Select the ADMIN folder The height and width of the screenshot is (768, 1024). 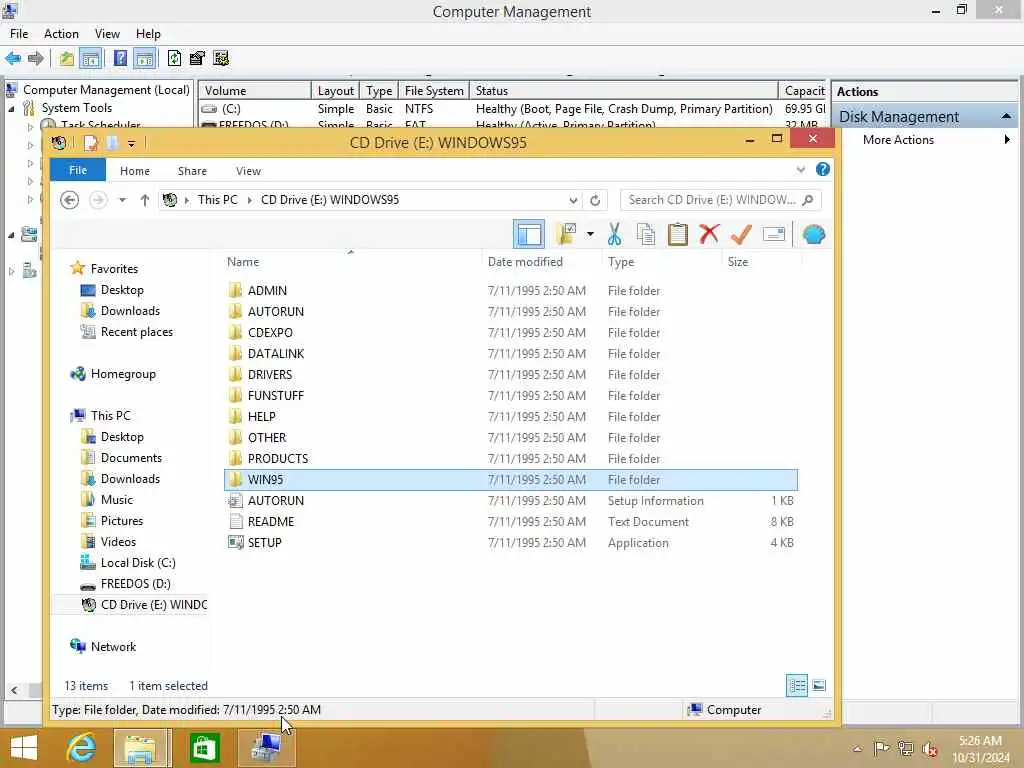pos(267,291)
